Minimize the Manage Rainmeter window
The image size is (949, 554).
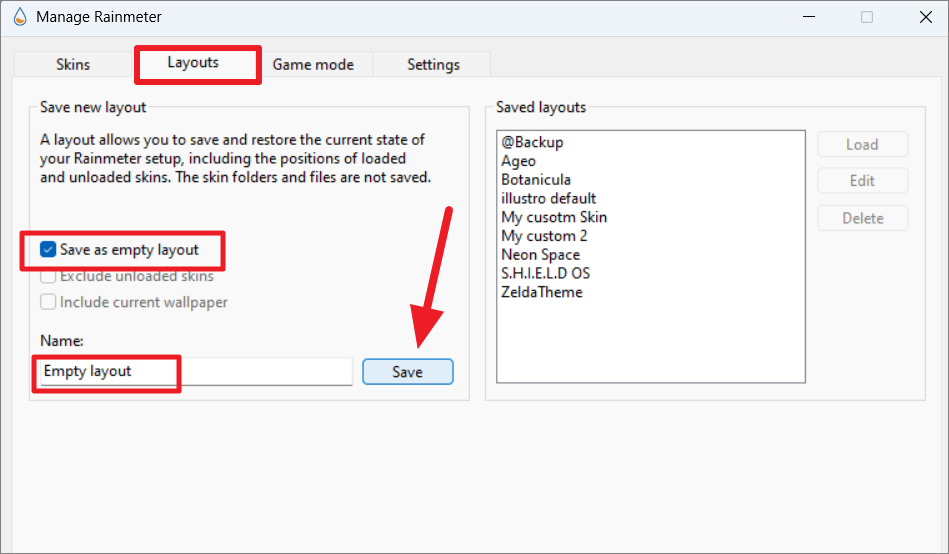click(809, 17)
